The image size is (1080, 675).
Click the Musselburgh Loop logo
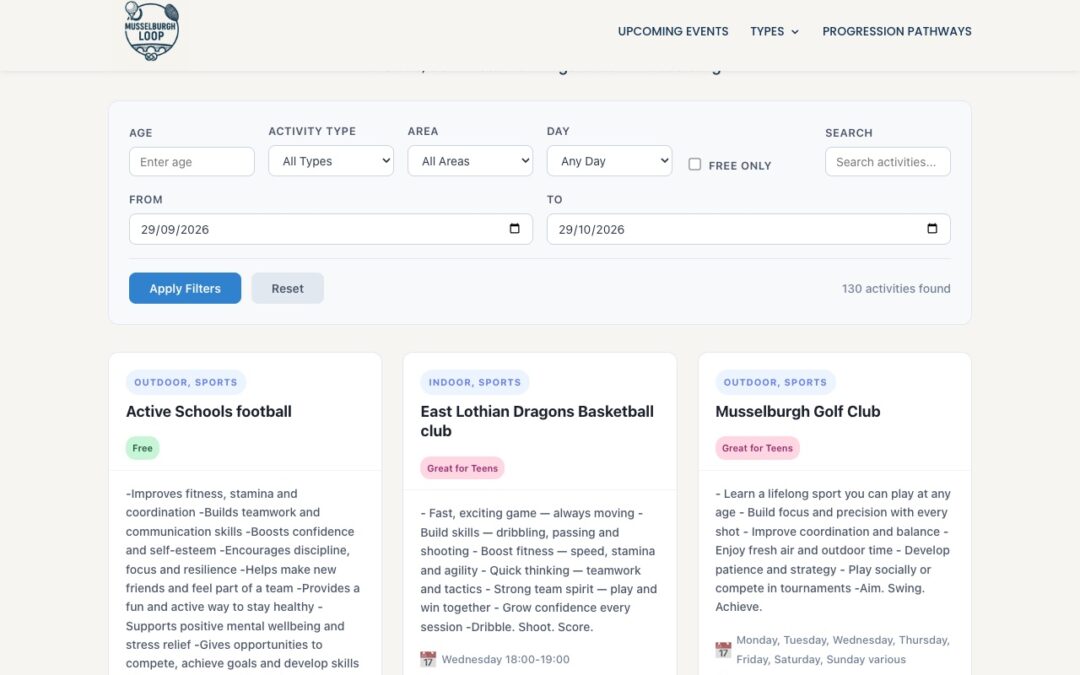tap(152, 32)
